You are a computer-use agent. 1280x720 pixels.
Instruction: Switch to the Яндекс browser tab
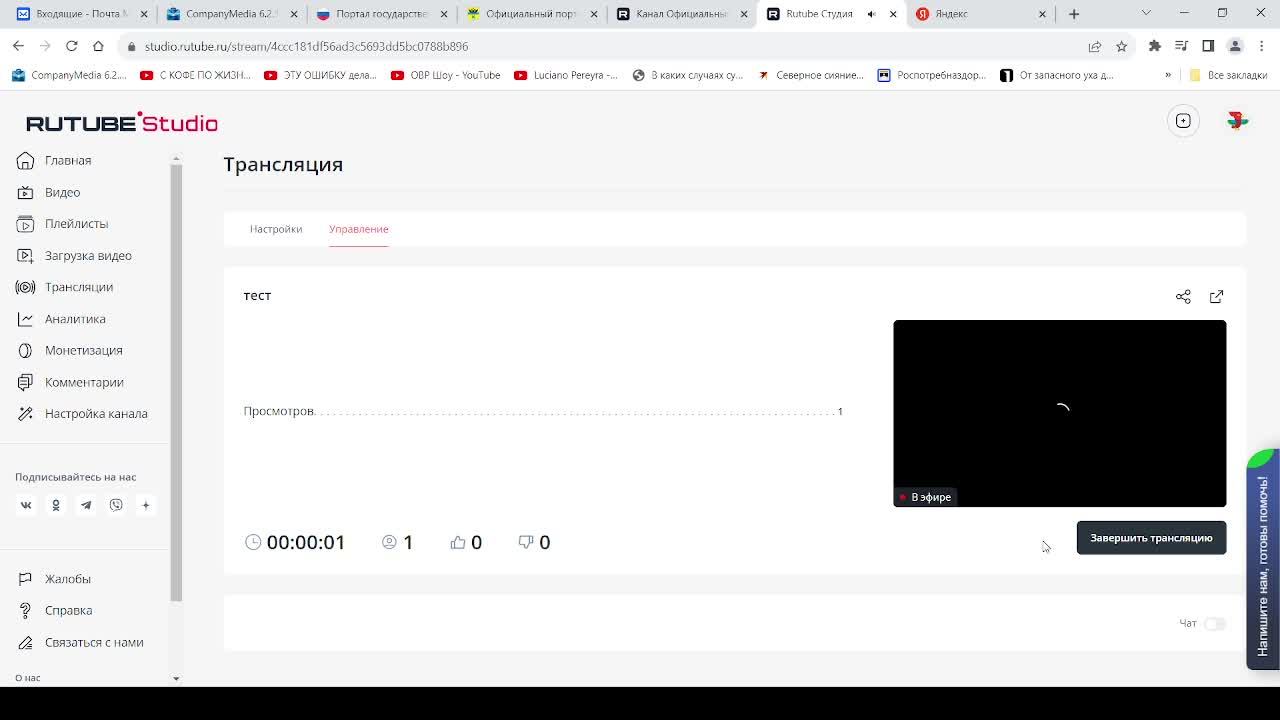coord(981,14)
